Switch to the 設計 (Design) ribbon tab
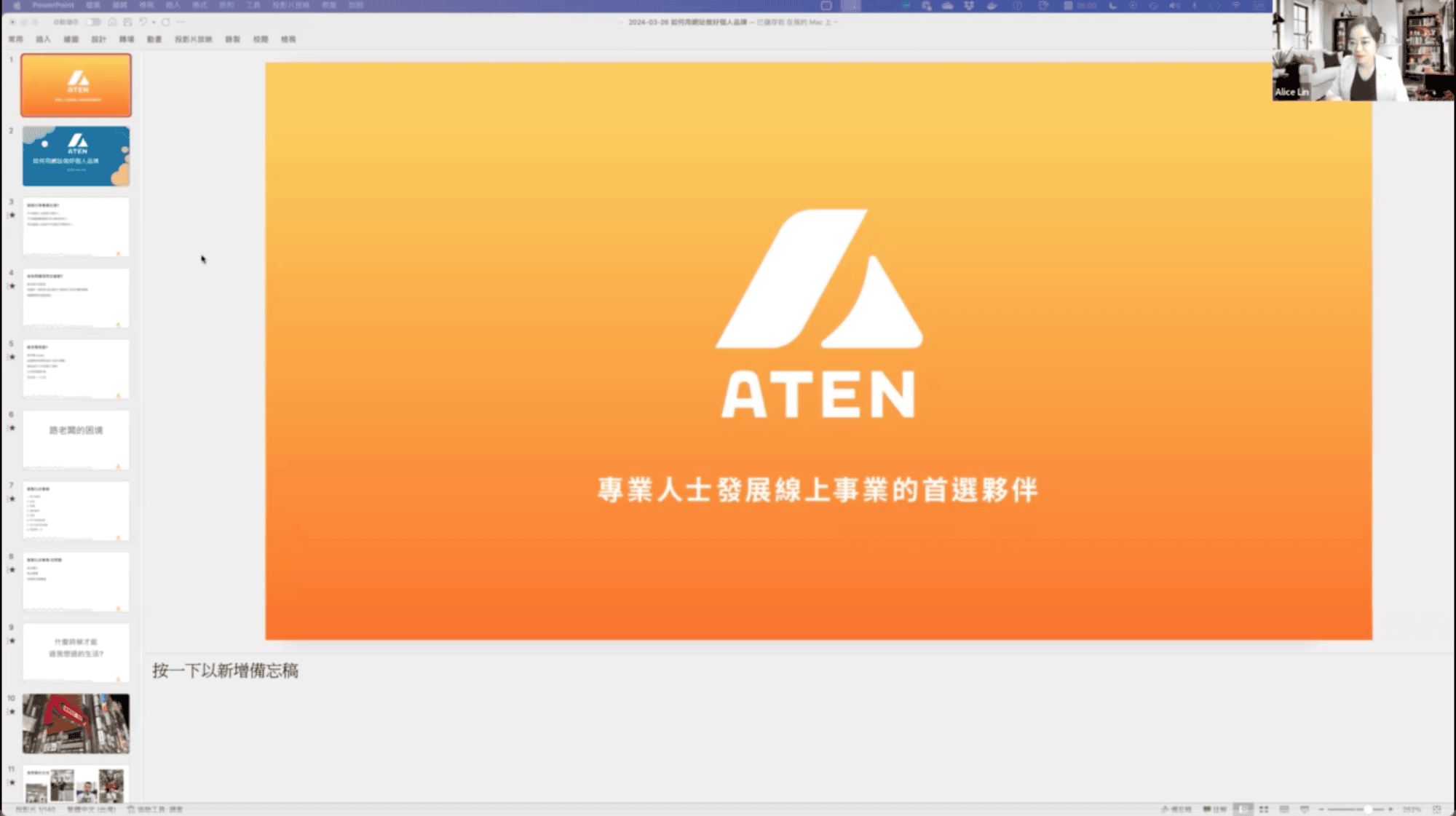Viewport: 1456px width, 816px height. tap(98, 39)
